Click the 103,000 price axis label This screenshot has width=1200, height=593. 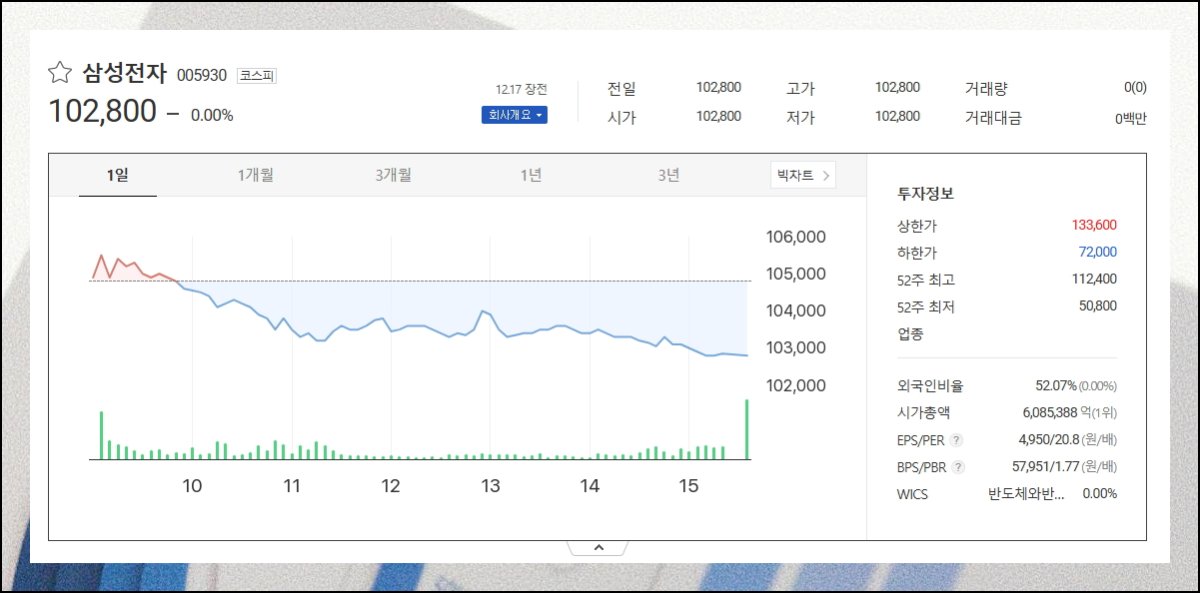(x=796, y=348)
